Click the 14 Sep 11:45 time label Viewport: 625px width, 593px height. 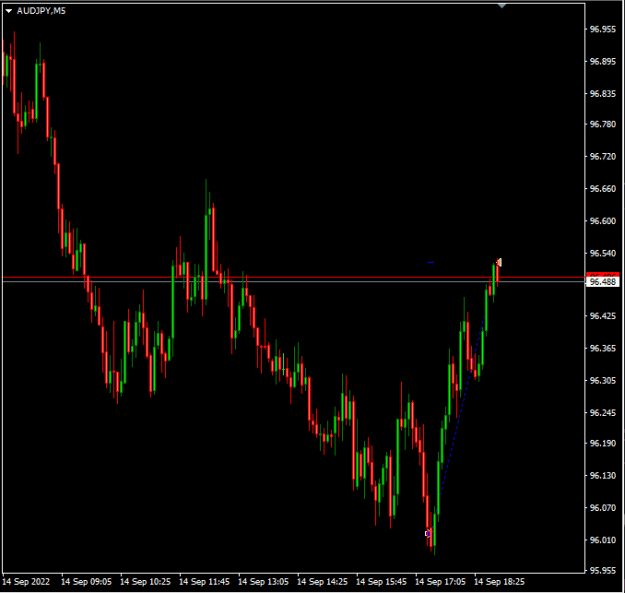click(x=204, y=582)
